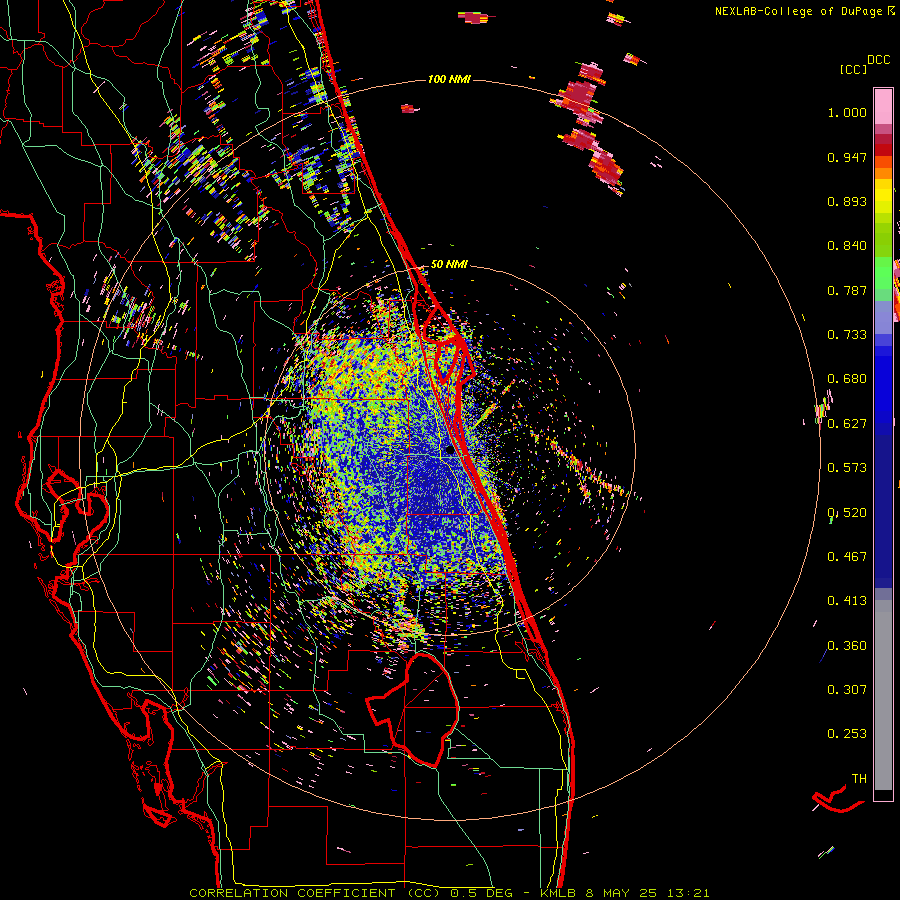
Task: Click the 0.947 color scale value
Action: point(847,157)
